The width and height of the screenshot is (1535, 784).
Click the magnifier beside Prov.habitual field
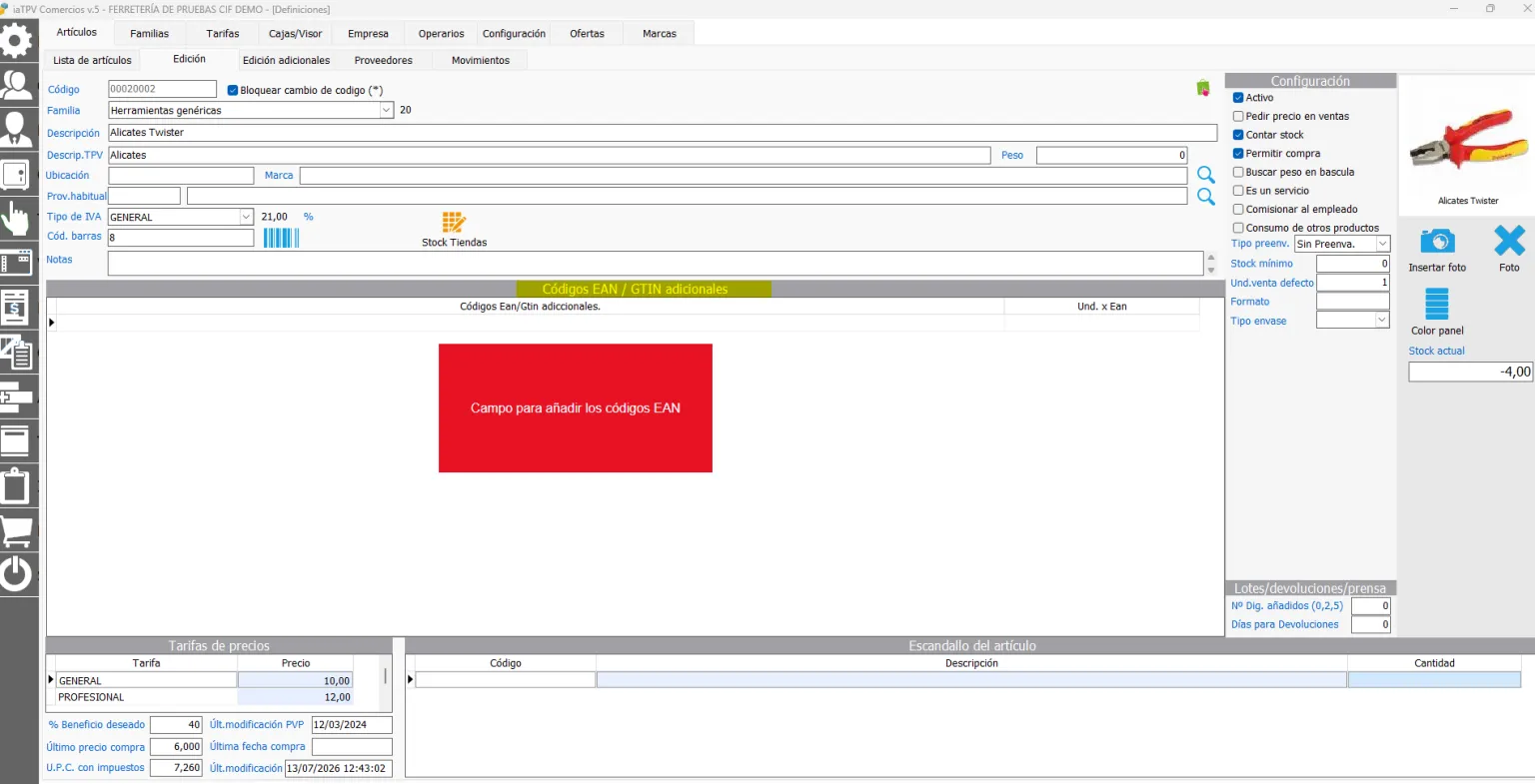pyautogui.click(x=1206, y=197)
